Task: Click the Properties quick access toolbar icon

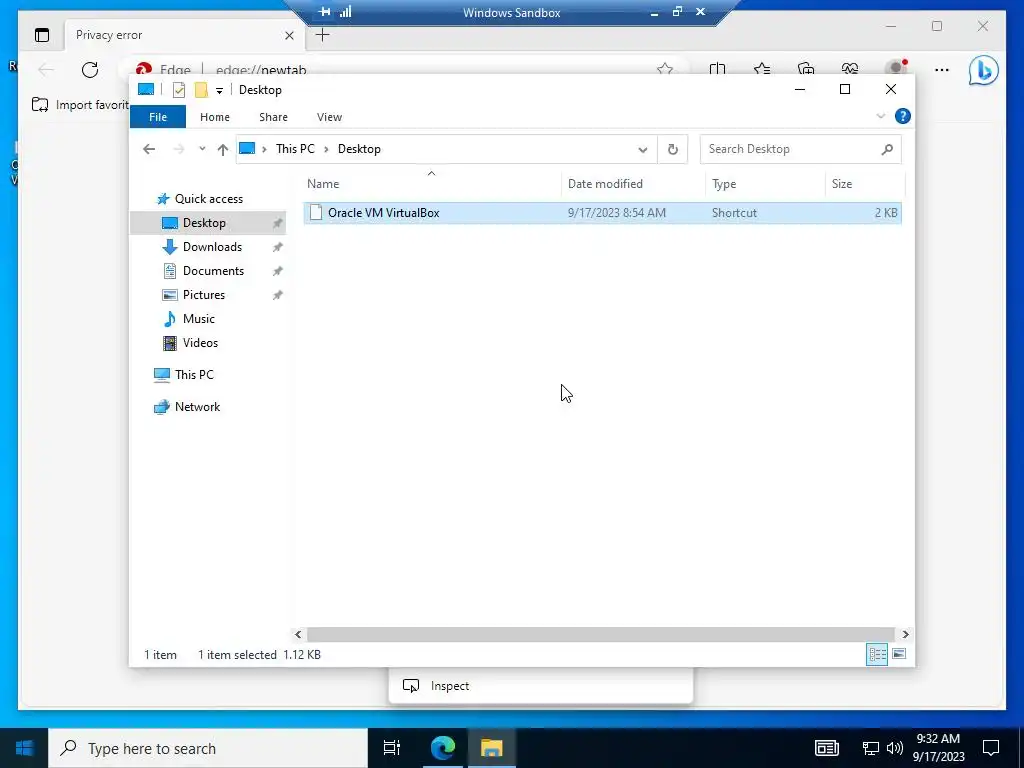Action: click(179, 90)
